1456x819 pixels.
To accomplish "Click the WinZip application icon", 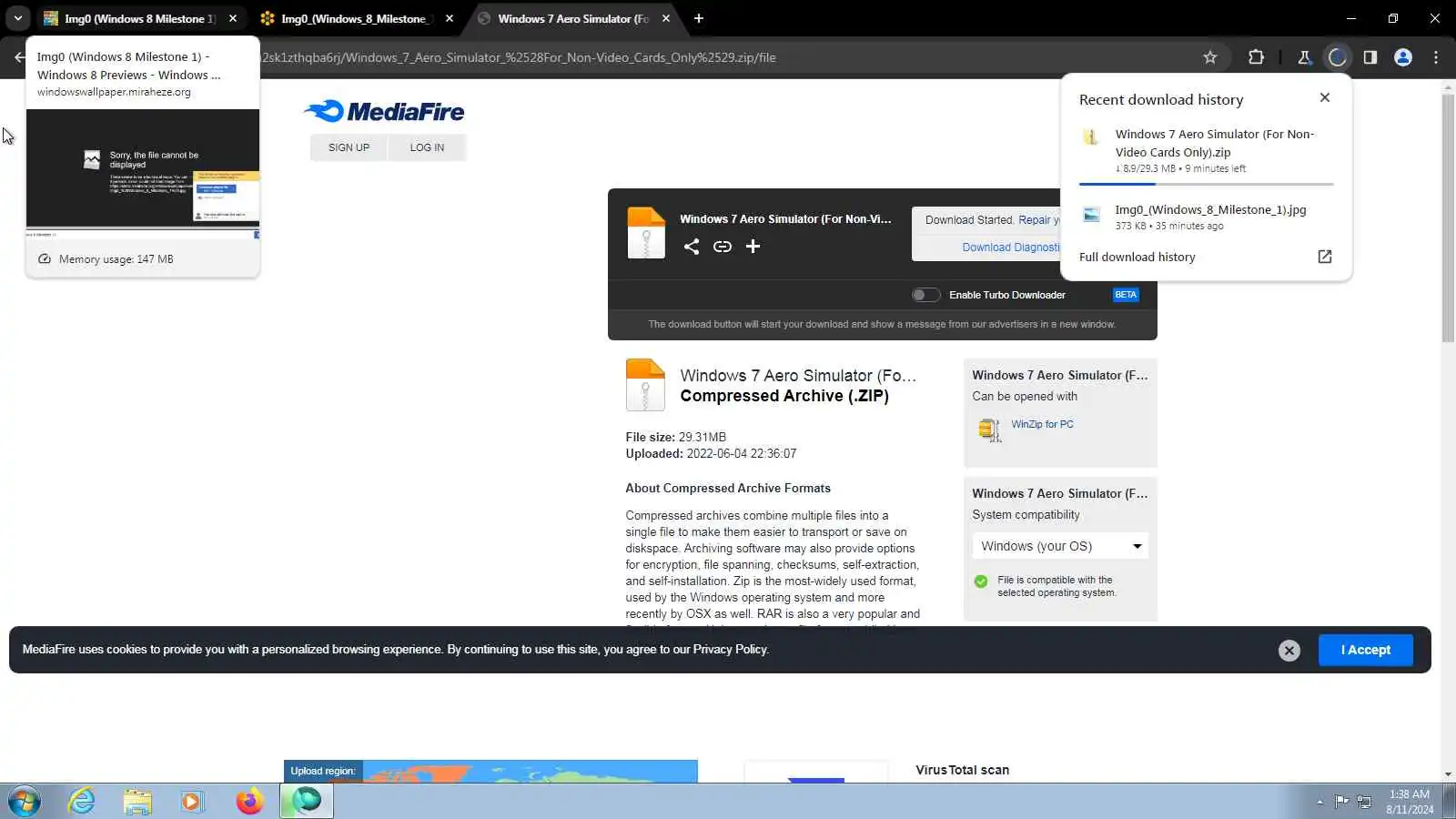I will point(989,429).
